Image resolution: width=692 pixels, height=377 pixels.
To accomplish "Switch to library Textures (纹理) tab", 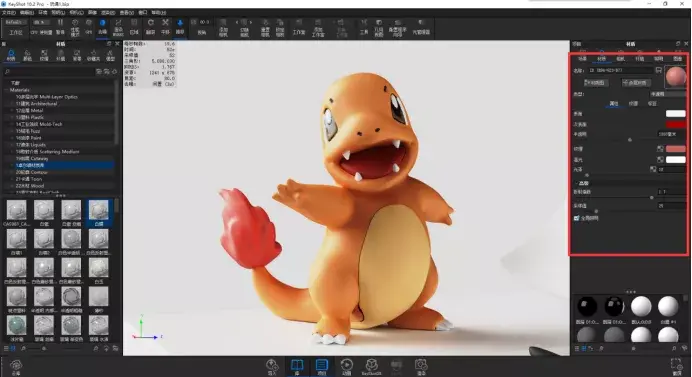I will point(44,55).
